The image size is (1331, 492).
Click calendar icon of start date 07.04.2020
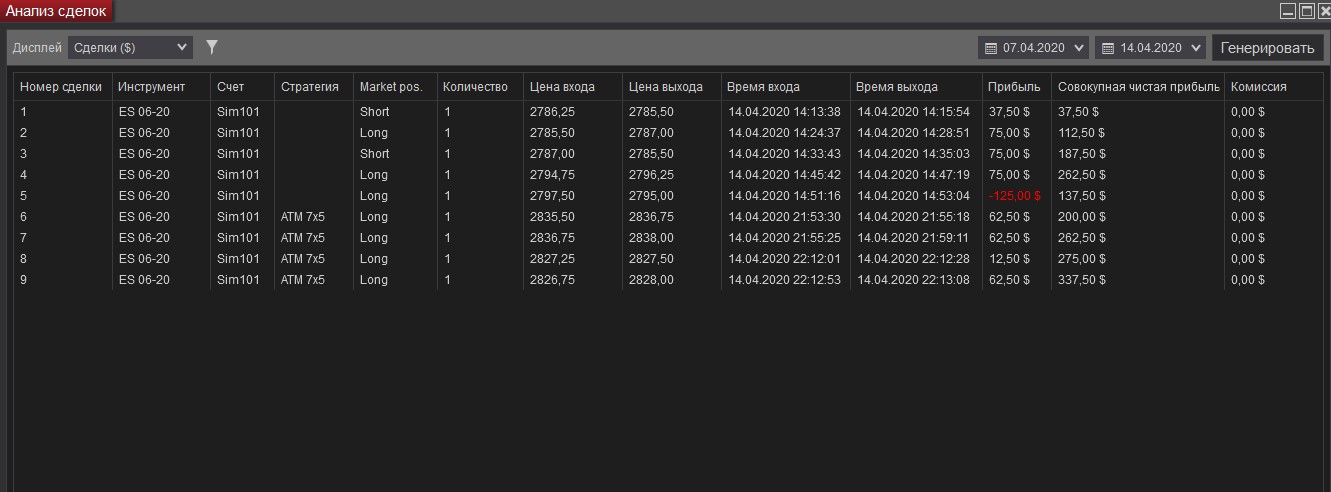(991, 48)
